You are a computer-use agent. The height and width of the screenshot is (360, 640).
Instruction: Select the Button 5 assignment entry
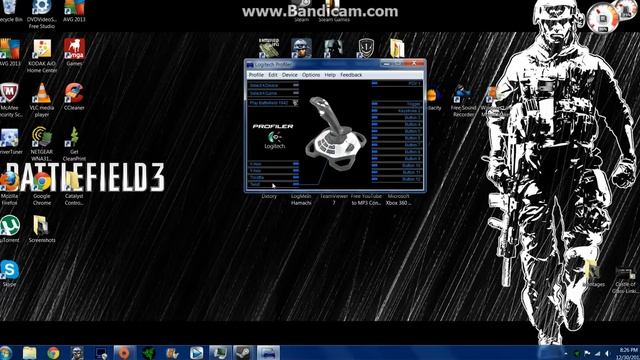pyautogui.click(x=396, y=131)
